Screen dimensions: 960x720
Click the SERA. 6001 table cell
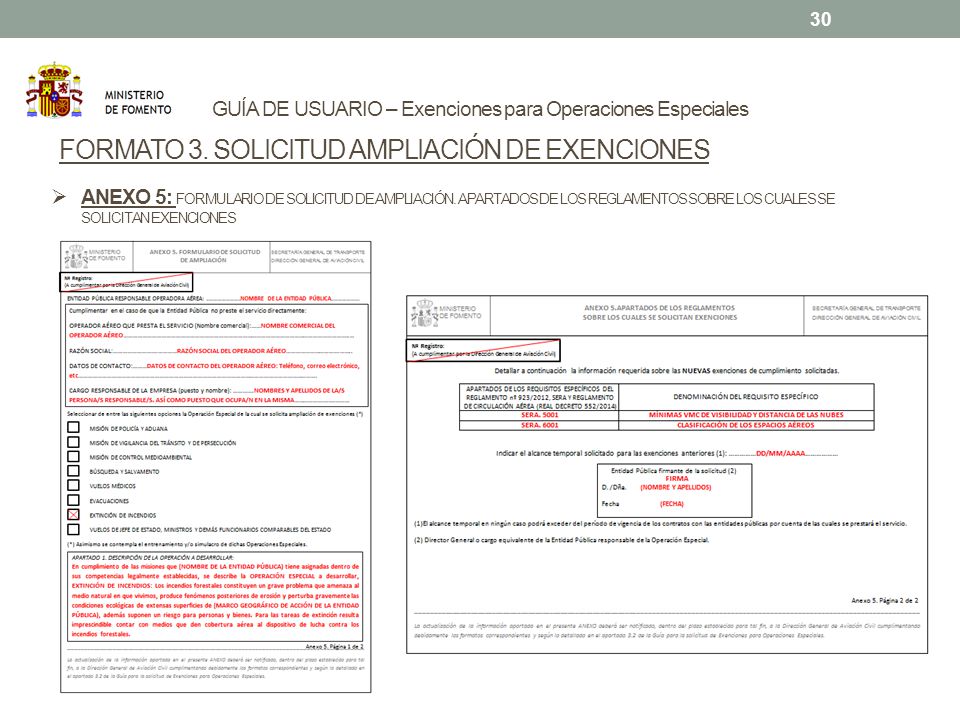[539, 425]
